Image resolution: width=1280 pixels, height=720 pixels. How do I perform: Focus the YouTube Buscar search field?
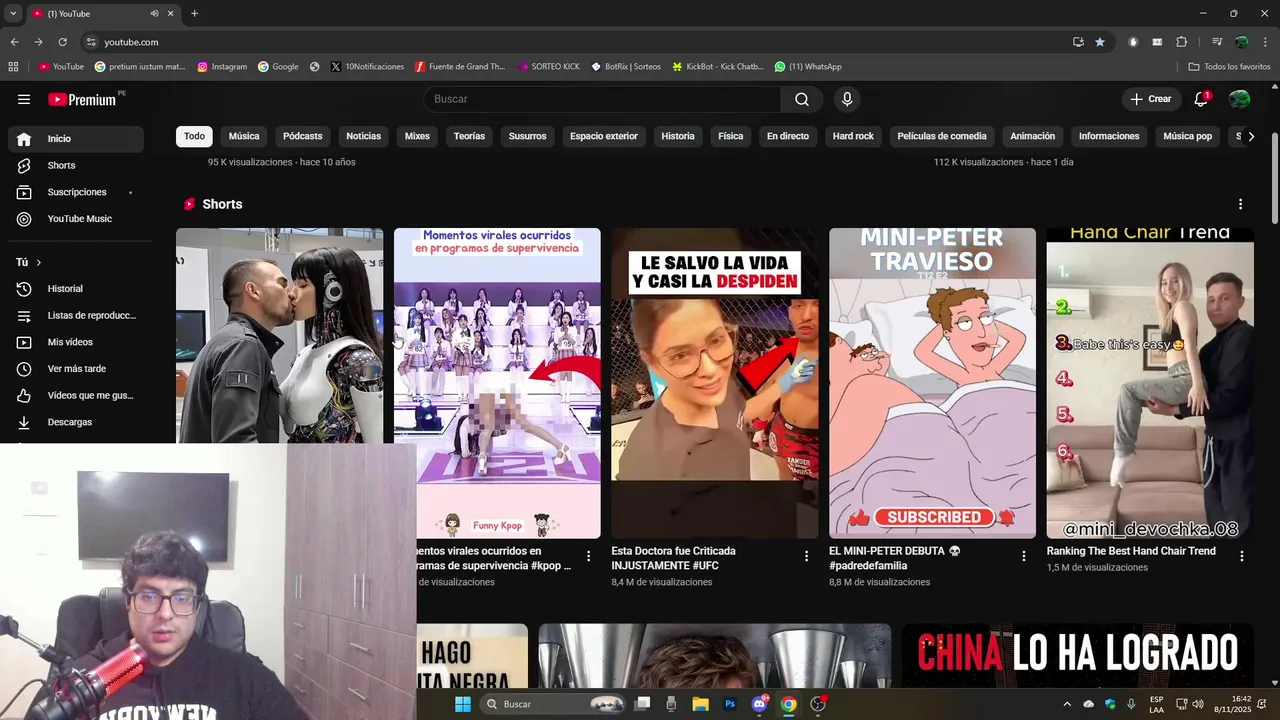(602, 99)
